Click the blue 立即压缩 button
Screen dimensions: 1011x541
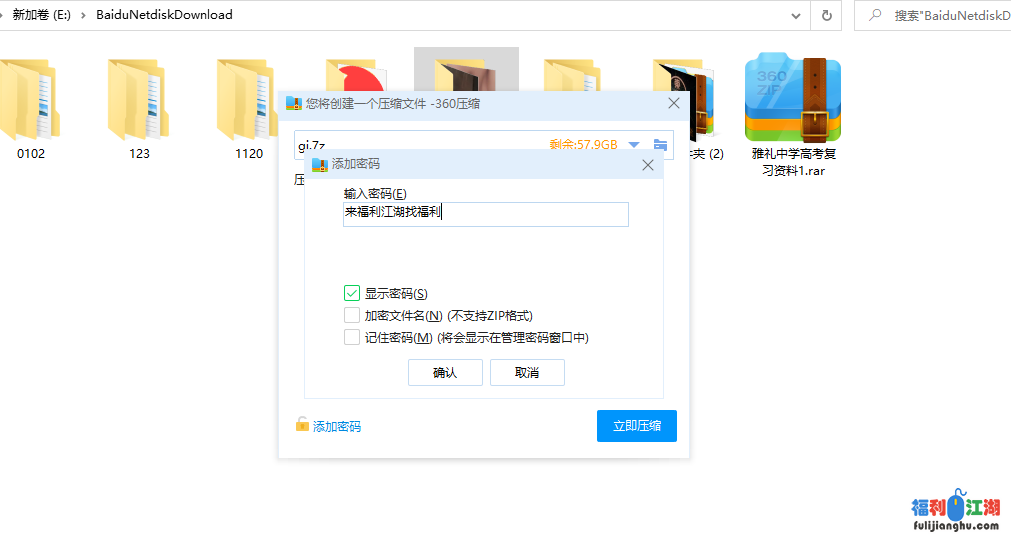click(636, 425)
